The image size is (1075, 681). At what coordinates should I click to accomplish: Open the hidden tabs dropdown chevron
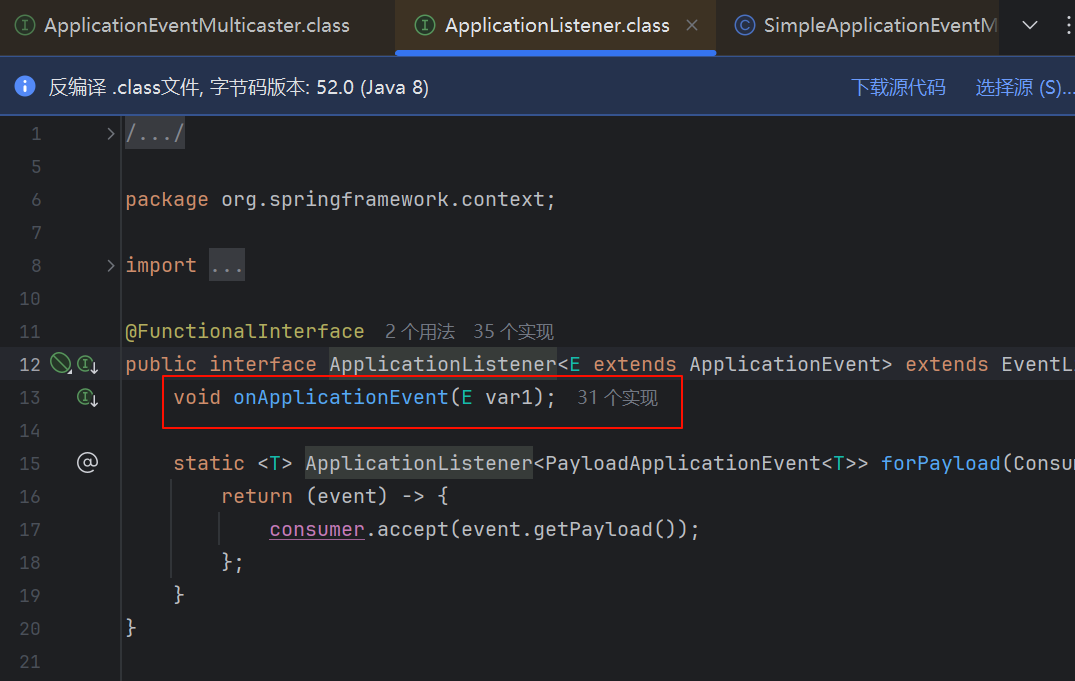pyautogui.click(x=1030, y=26)
